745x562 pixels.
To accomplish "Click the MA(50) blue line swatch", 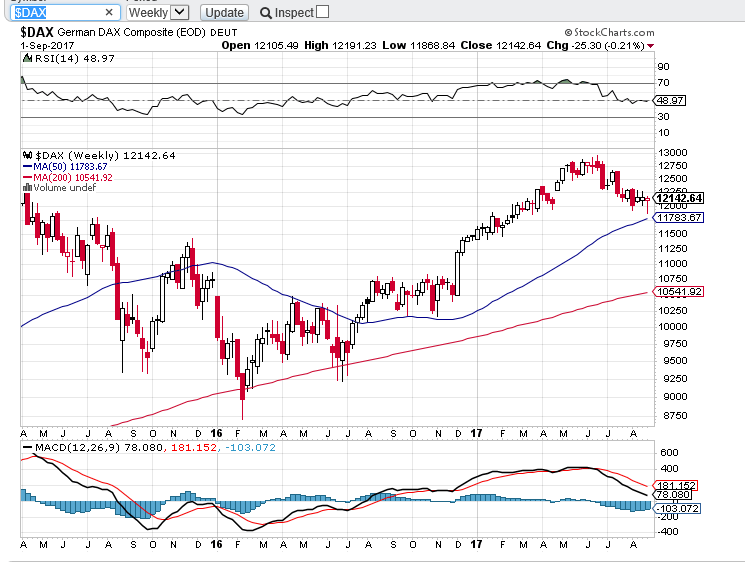I will click(28, 167).
